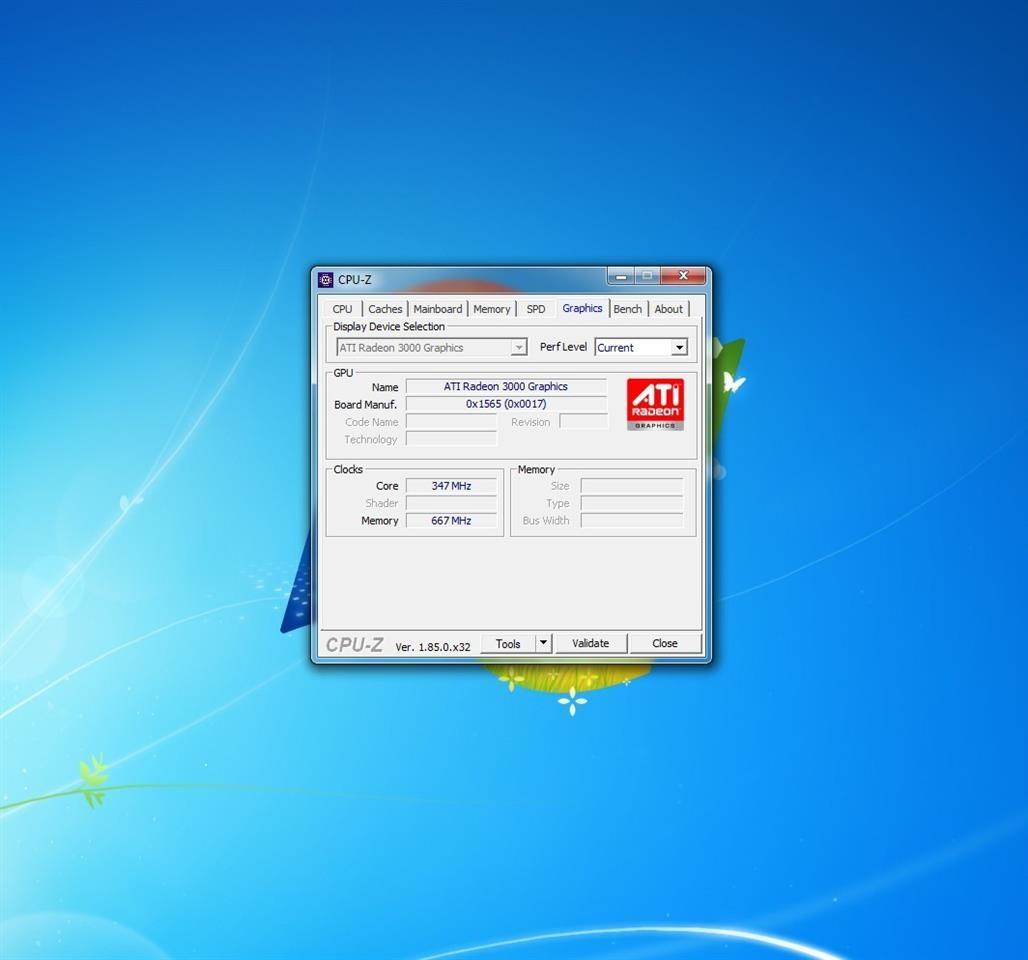Click the "Core" label in Clocks

click(387, 486)
